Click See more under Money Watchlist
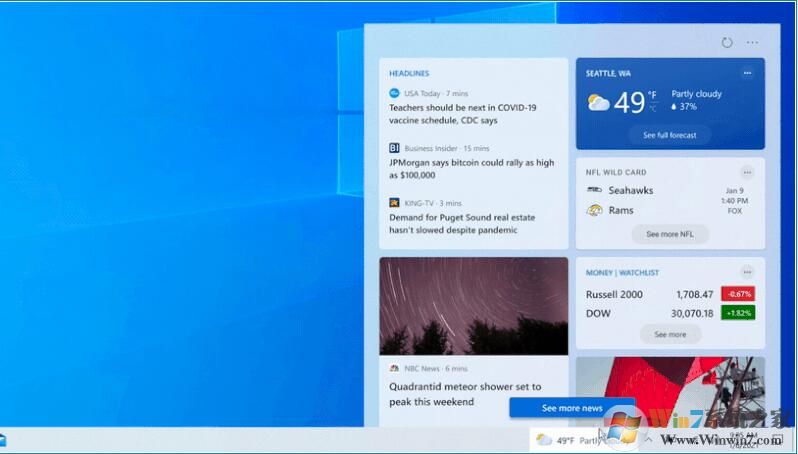 tap(670, 334)
